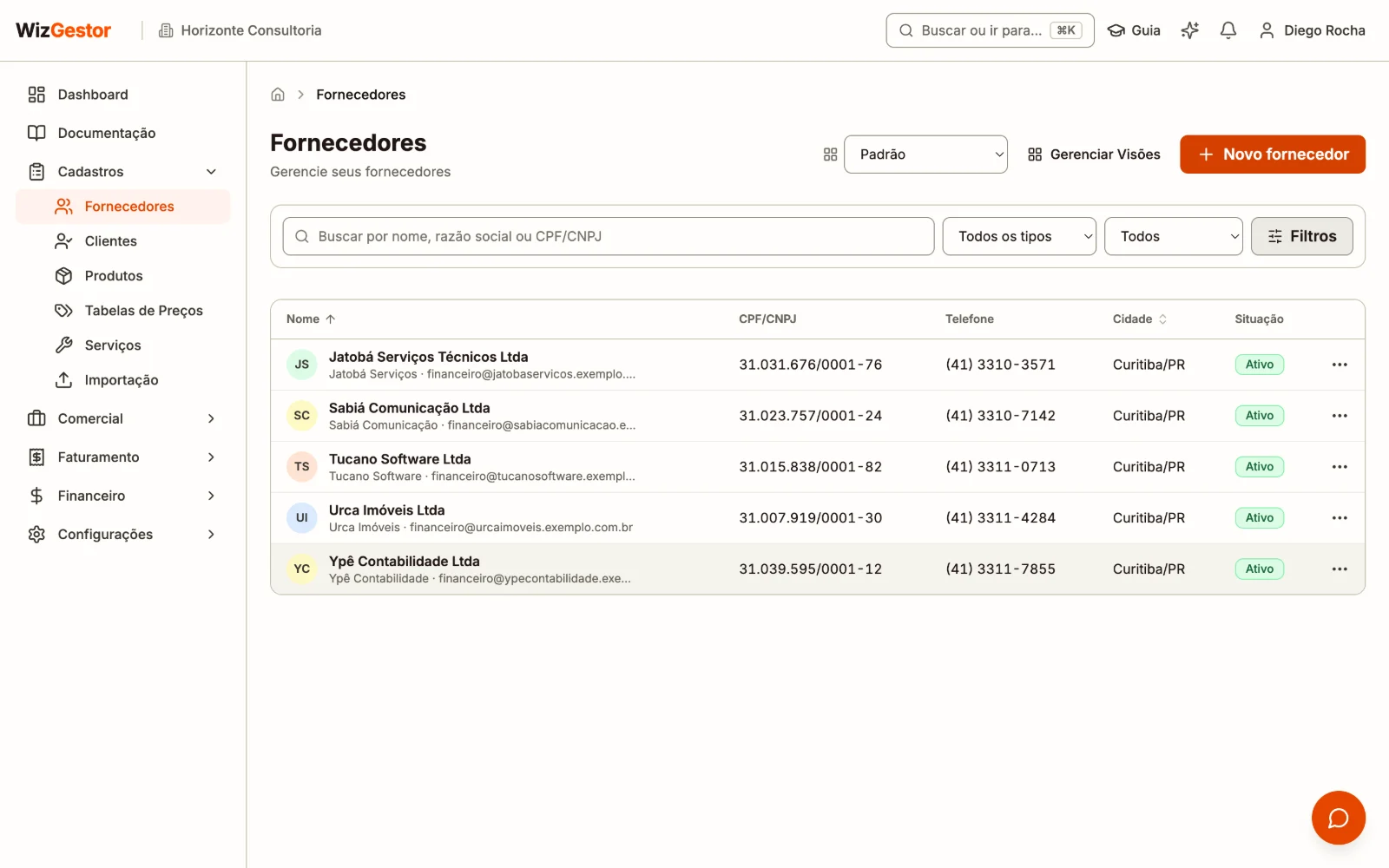Open the Todos os tipos dropdown
This screenshot has width=1389, height=868.
click(1019, 236)
